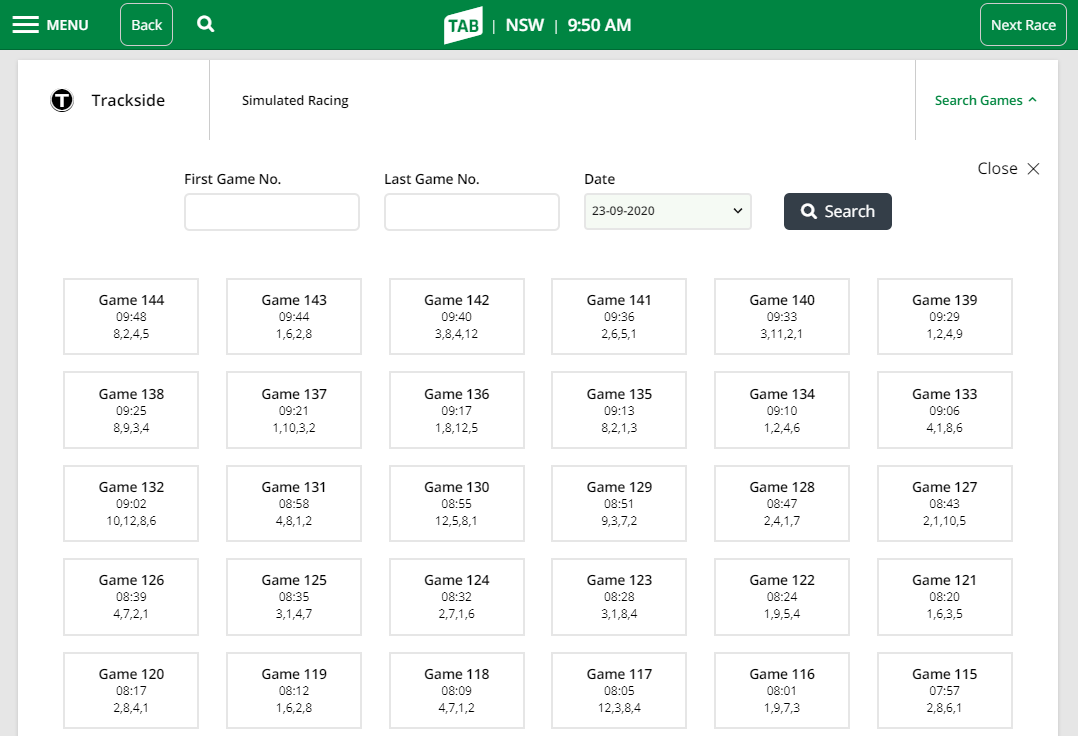The image size is (1078, 736).
Task: Click Game 116 tile
Action: tap(782, 691)
